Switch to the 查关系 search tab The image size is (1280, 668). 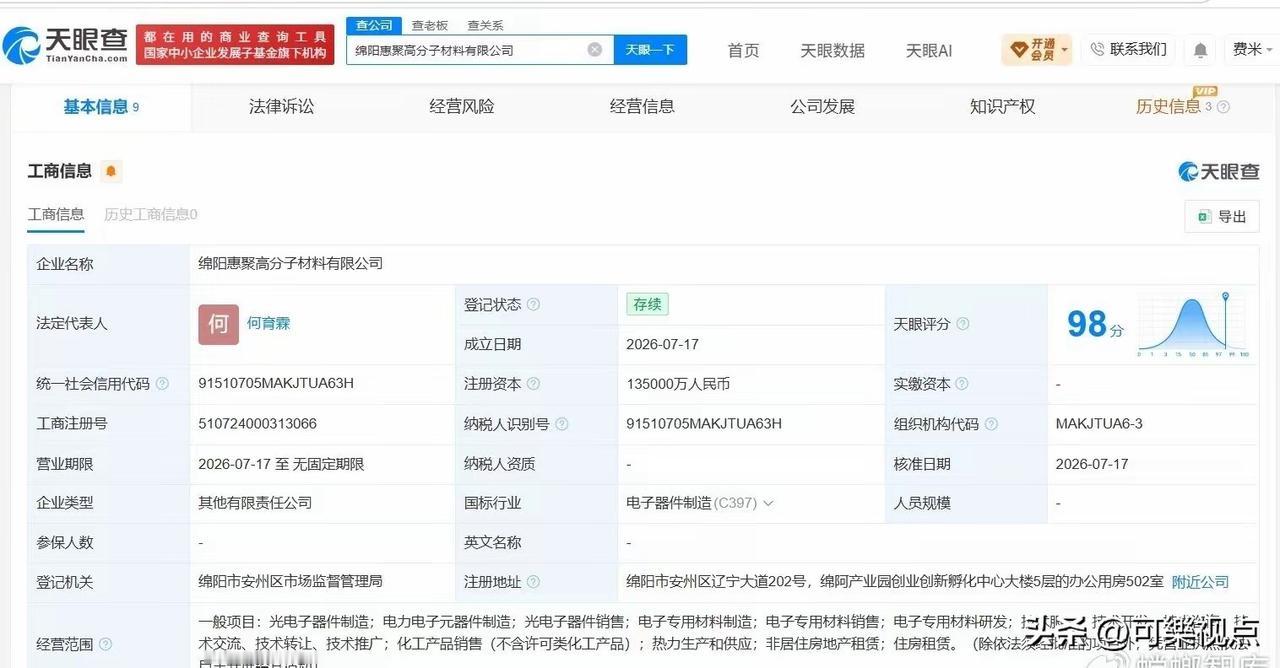pyautogui.click(x=485, y=25)
